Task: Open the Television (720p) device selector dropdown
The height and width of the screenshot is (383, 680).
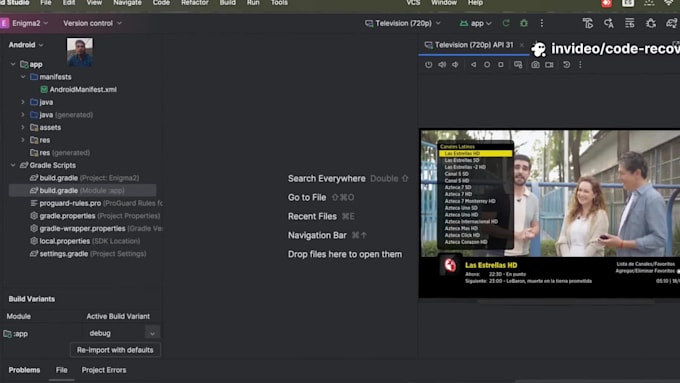Action: click(403, 23)
